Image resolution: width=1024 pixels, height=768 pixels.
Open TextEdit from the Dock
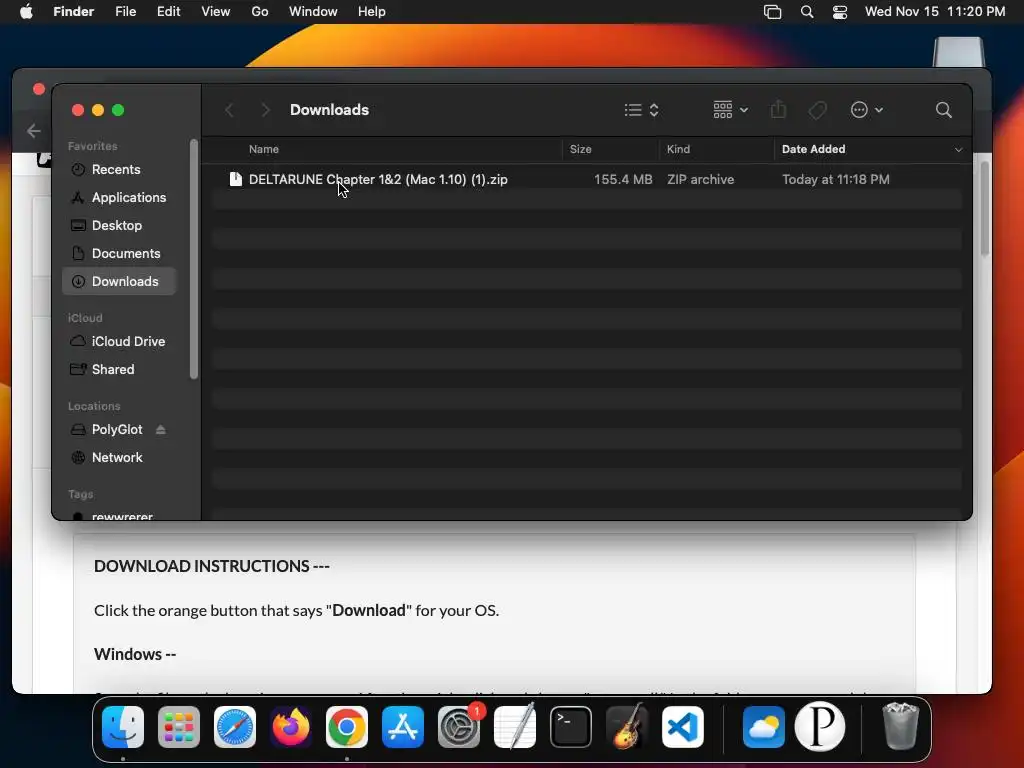[515, 727]
